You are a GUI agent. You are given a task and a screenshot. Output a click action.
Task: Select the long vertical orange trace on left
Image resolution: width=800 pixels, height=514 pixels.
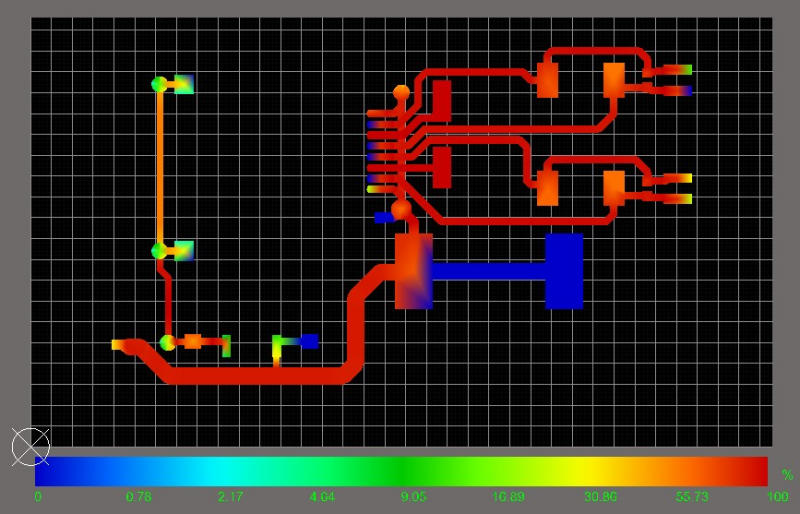point(160,167)
